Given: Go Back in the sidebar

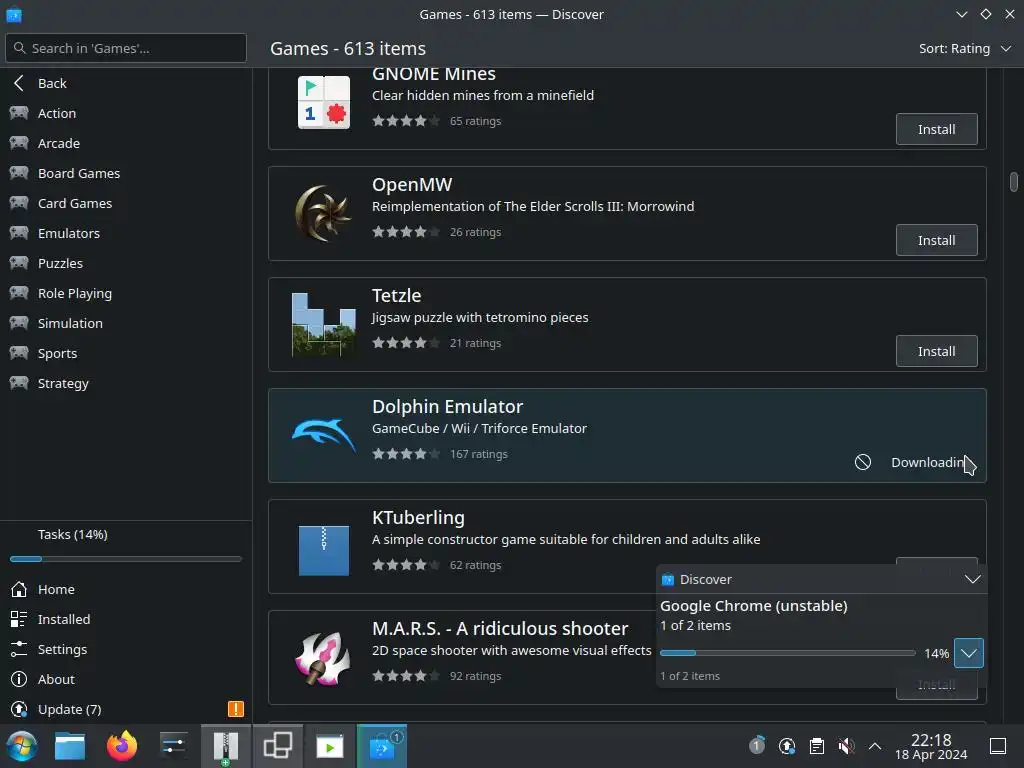Looking at the screenshot, I should tap(124, 83).
